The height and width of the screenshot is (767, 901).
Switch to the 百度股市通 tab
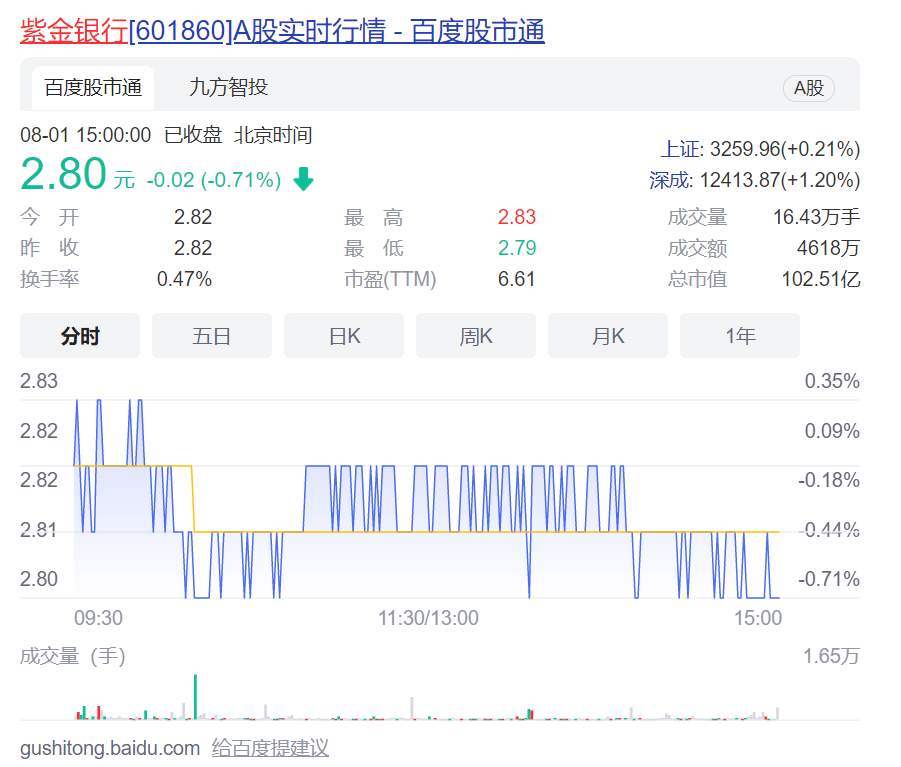click(x=93, y=88)
